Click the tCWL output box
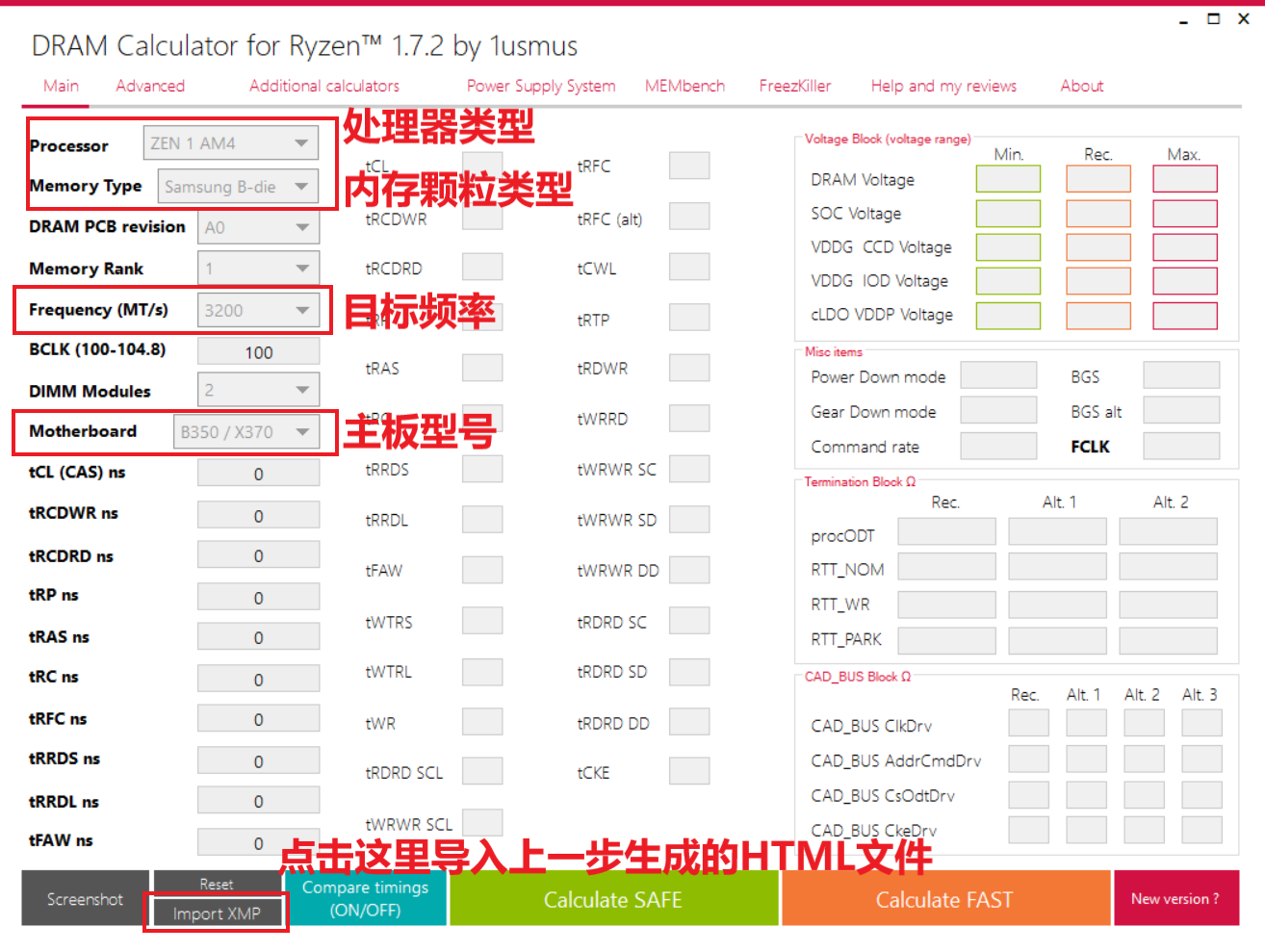This screenshot has width=1265, height=952. (x=689, y=267)
